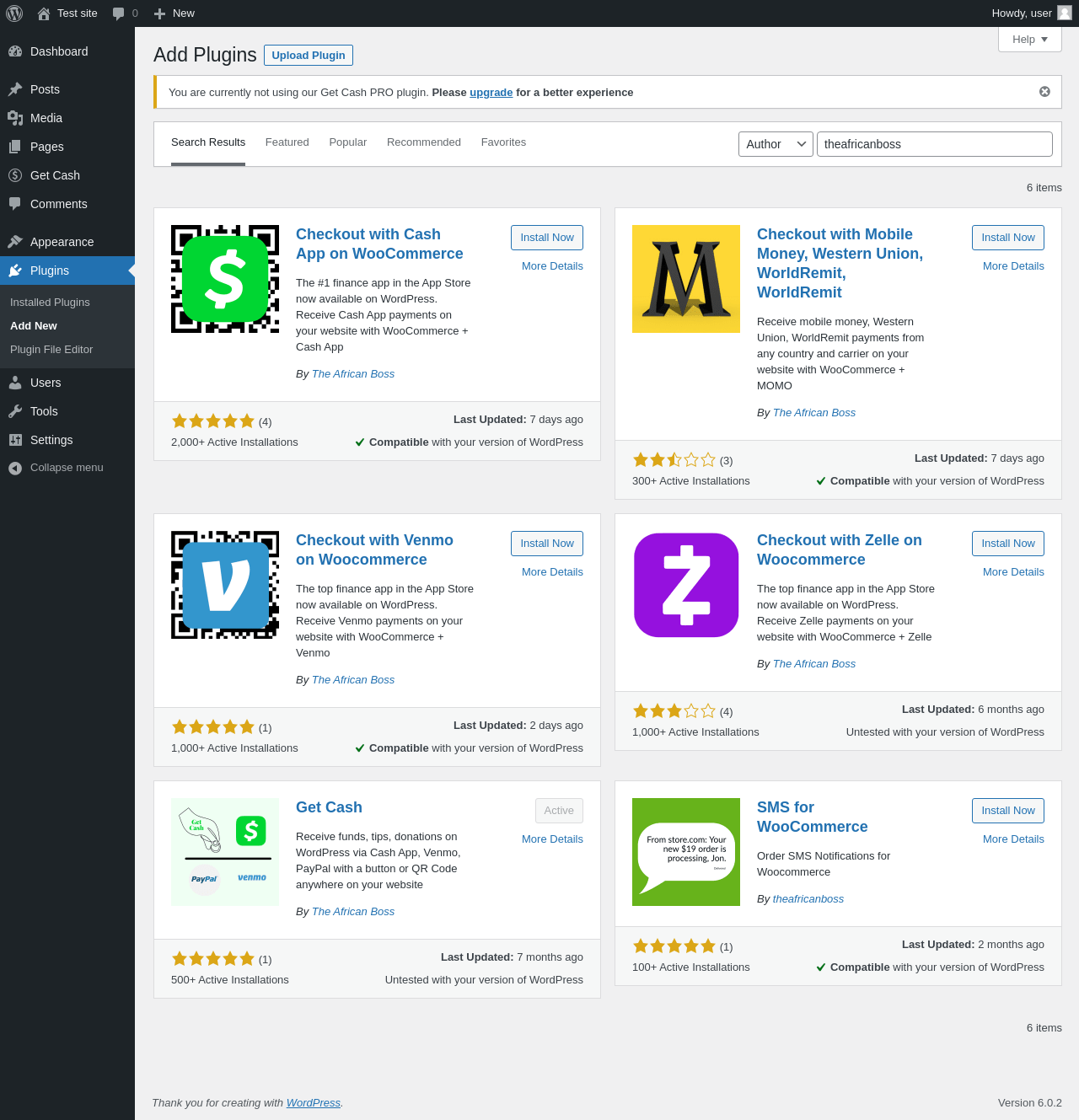Click the Mobile Money plugin thumbnail
Image resolution: width=1079 pixels, height=1120 pixels.
pyautogui.click(x=686, y=279)
